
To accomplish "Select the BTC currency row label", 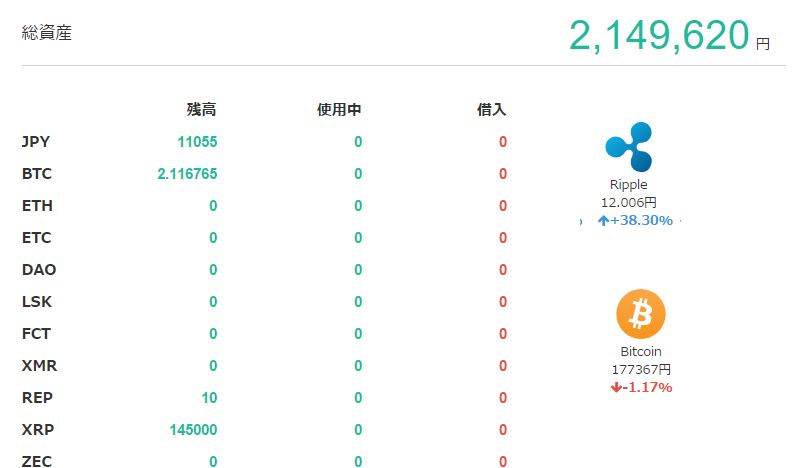I will click(36, 174).
